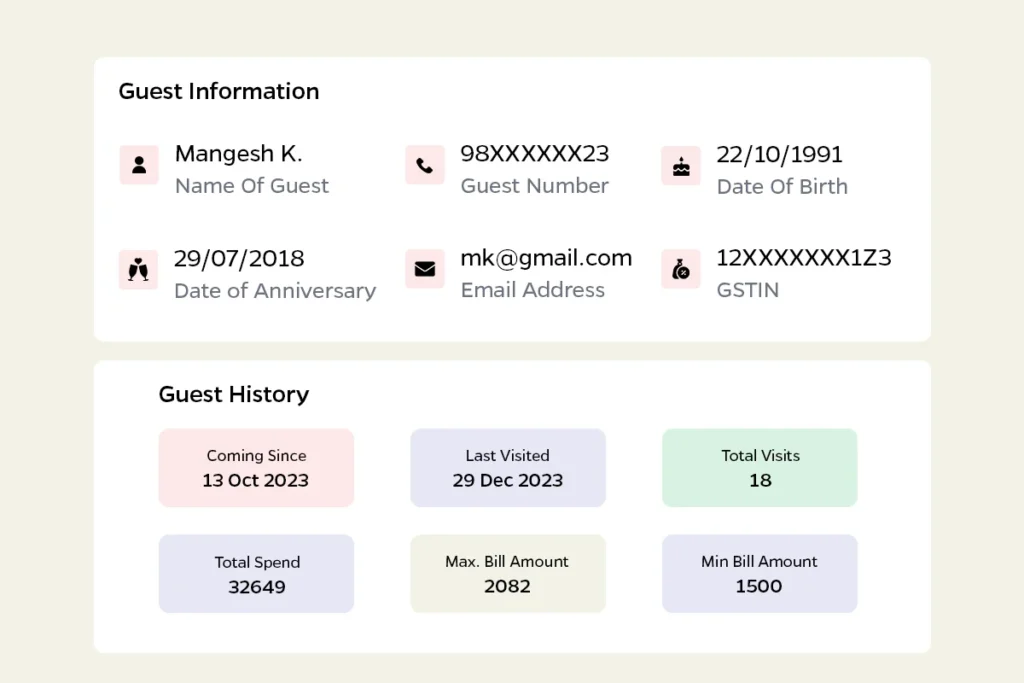Viewport: 1024px width, 683px height.
Task: Select the Total Visits card
Action: click(x=760, y=468)
